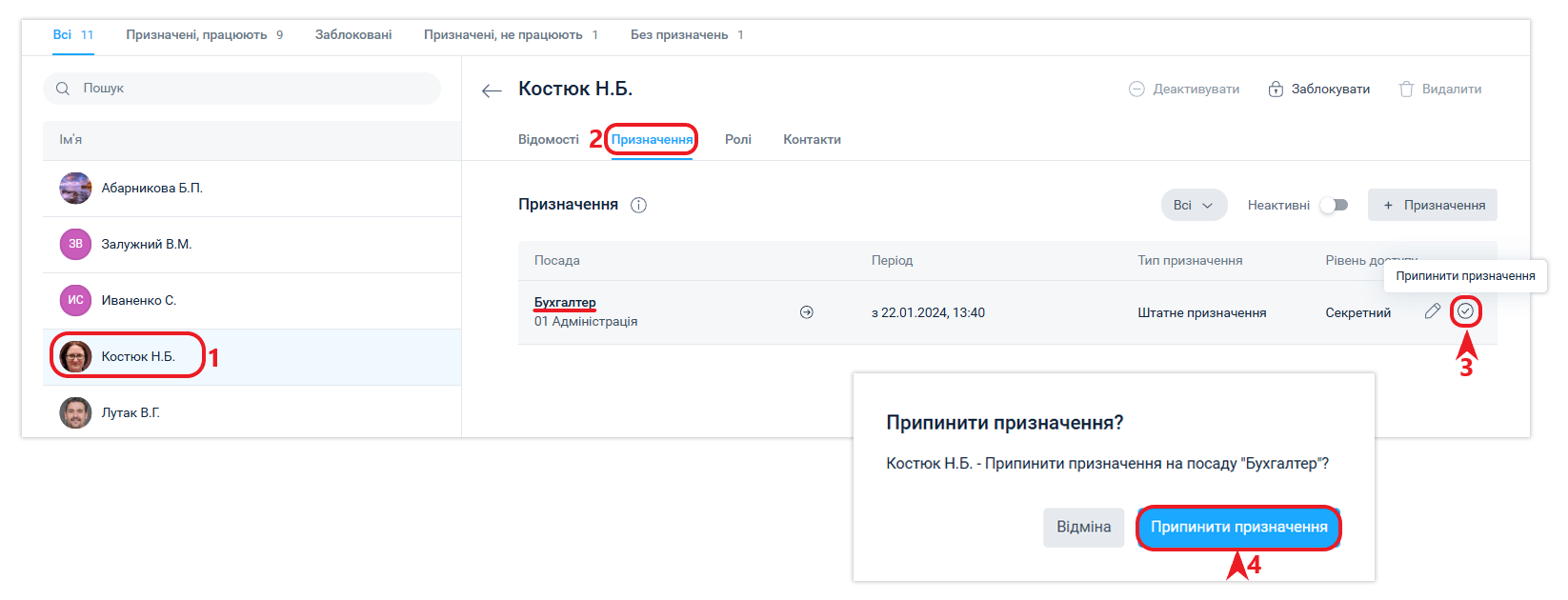Open the Всі filter dropdown
Screen dimensions: 1568x600
pos(1193,205)
